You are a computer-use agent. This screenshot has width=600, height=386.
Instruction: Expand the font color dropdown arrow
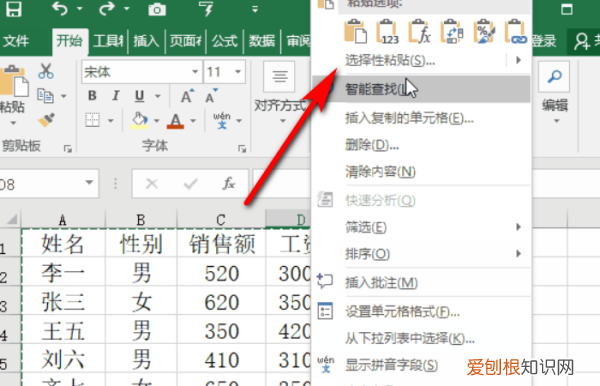coord(193,121)
